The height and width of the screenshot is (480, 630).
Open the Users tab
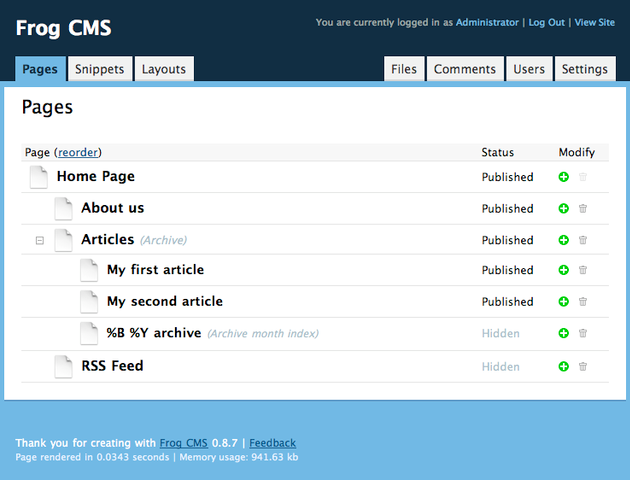[x=529, y=69]
